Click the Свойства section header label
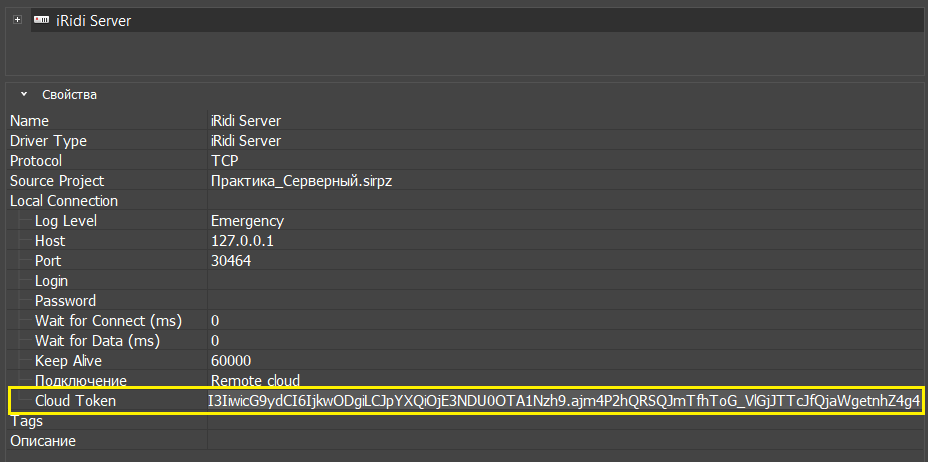This screenshot has width=928, height=462. [69, 95]
